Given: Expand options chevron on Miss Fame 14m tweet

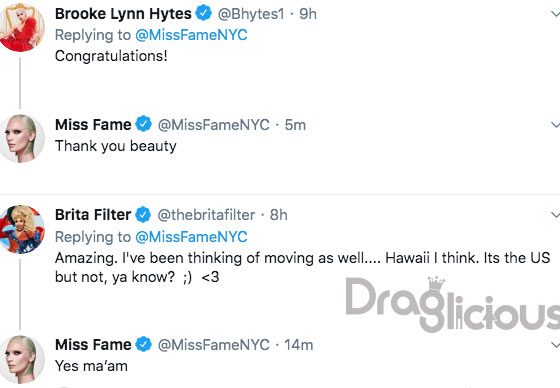Looking at the screenshot, I should [x=555, y=345].
